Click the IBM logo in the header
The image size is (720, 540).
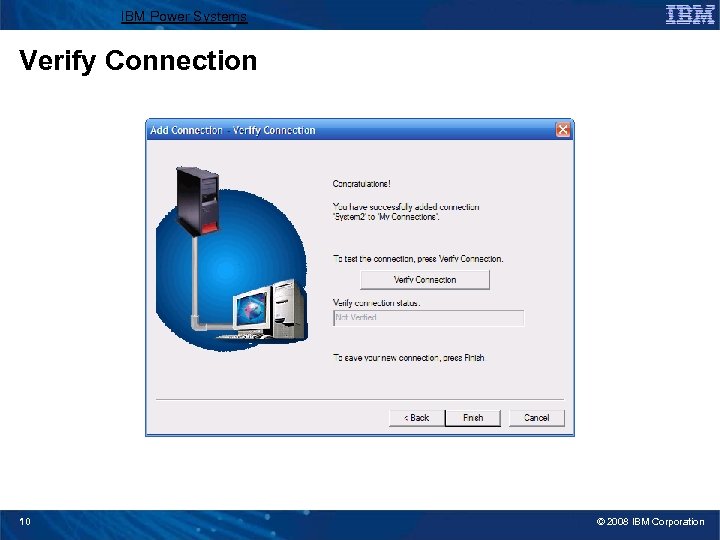[690, 14]
